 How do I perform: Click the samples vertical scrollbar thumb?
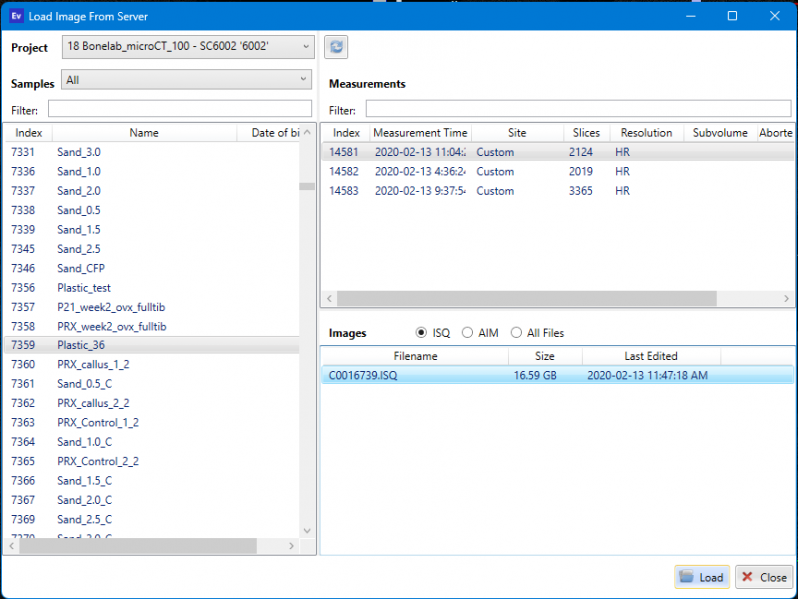307,186
